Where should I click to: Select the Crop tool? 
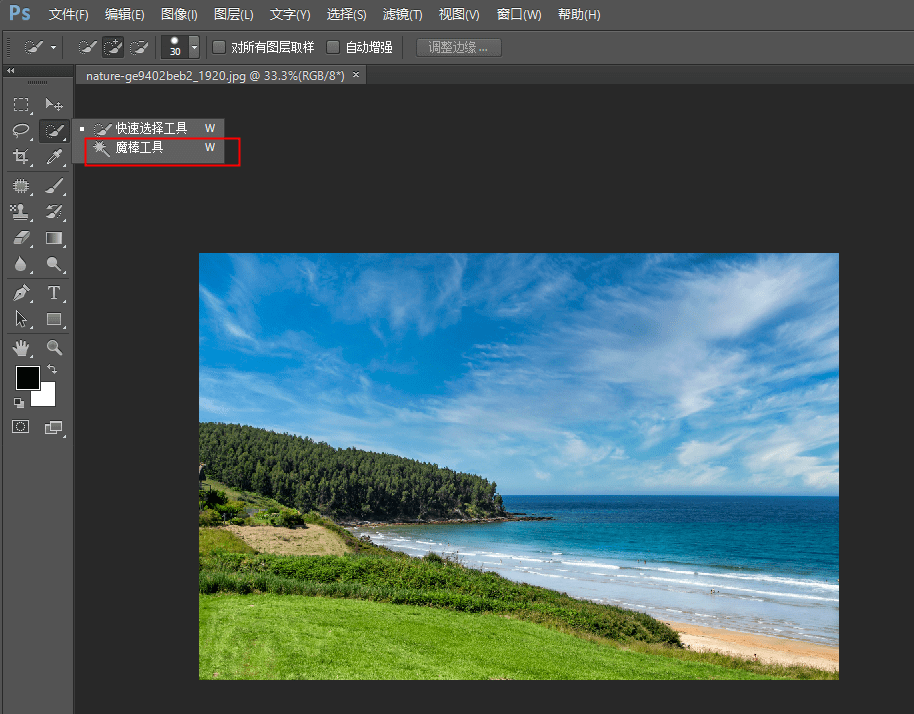click(21, 157)
